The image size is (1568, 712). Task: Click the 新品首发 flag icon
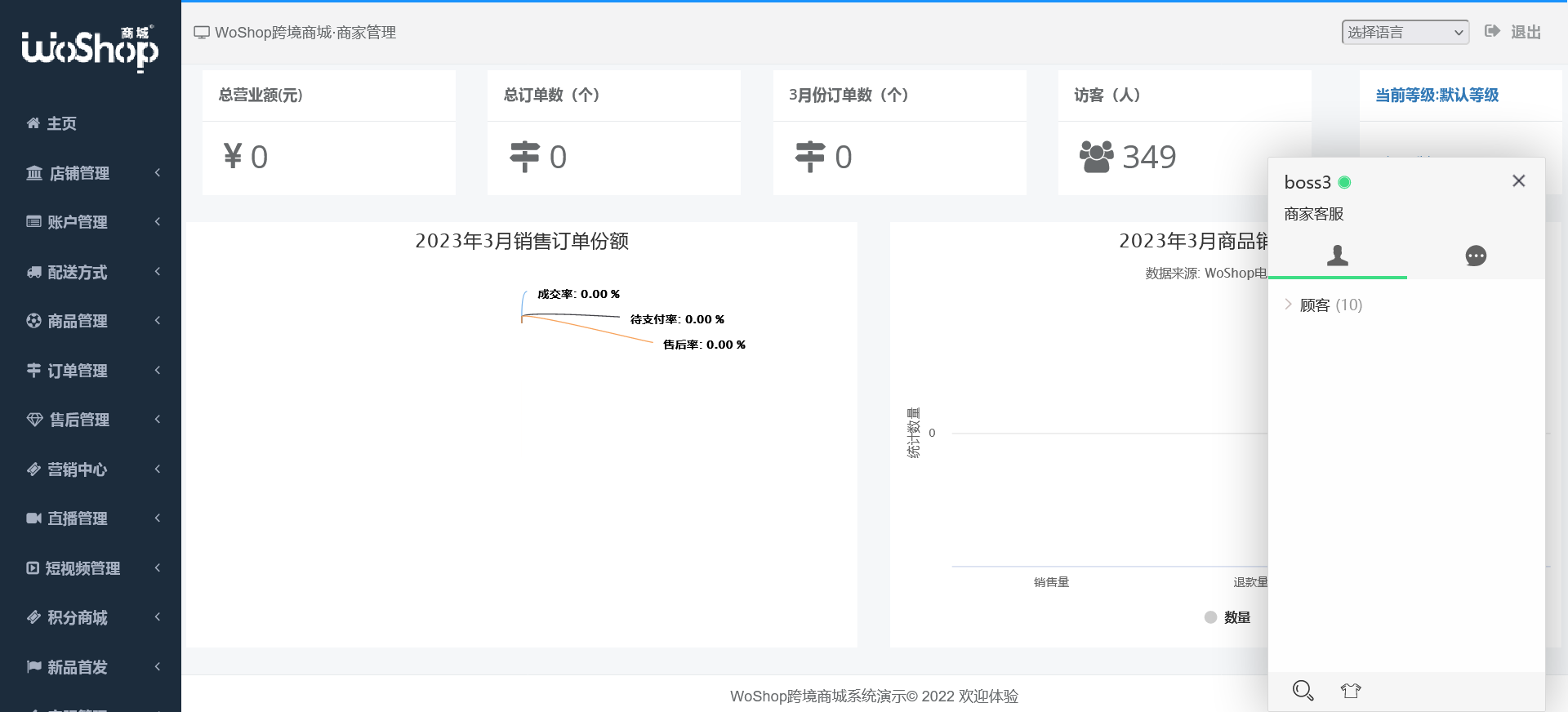click(33, 667)
